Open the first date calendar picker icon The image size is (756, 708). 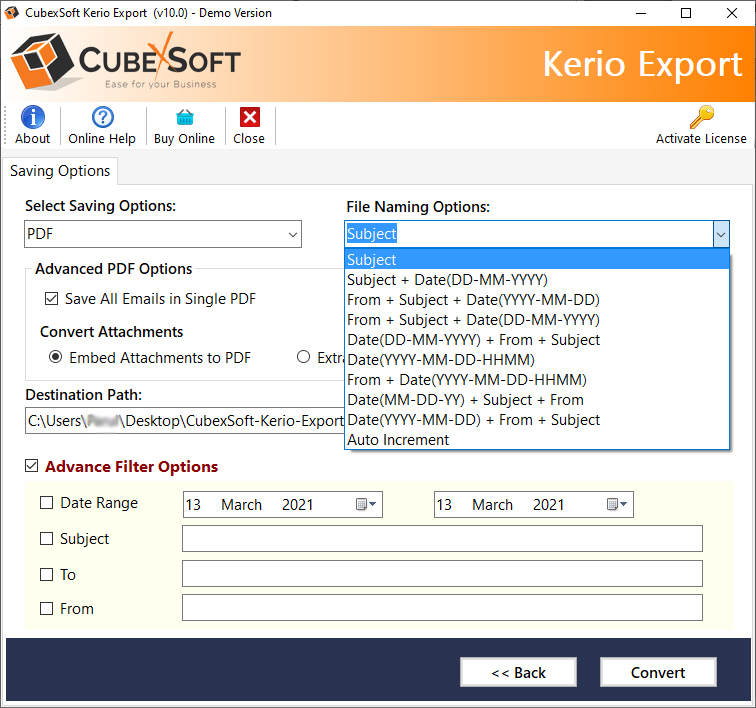365,504
